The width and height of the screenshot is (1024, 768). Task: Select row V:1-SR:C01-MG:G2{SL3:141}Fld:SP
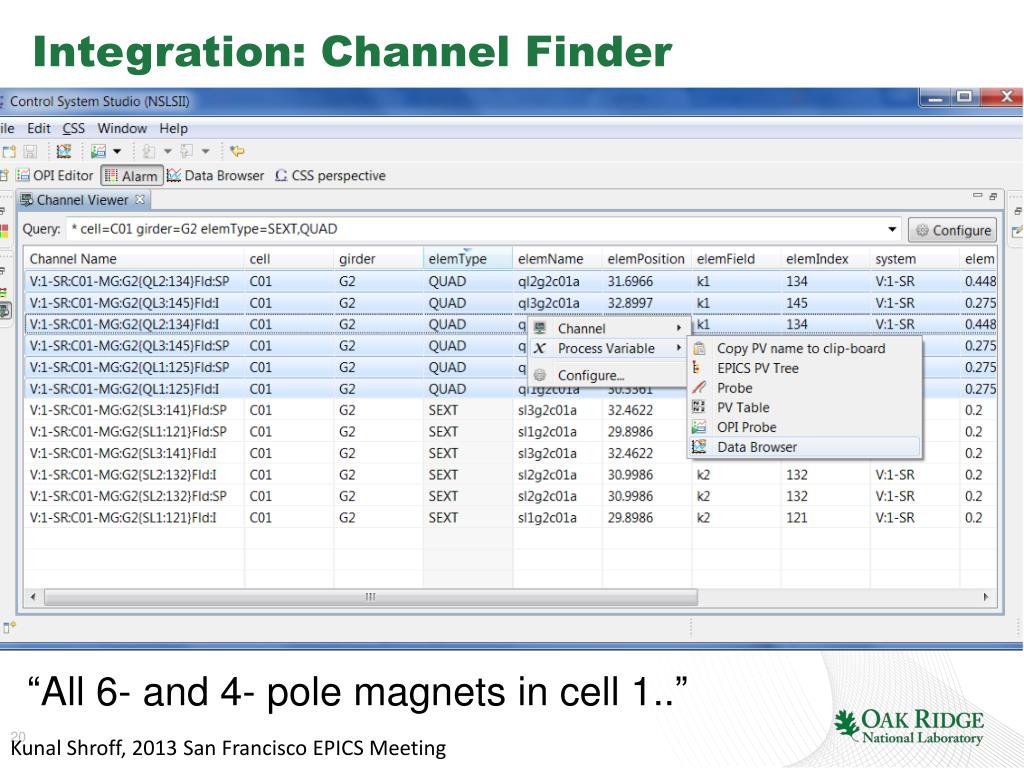click(x=511, y=410)
